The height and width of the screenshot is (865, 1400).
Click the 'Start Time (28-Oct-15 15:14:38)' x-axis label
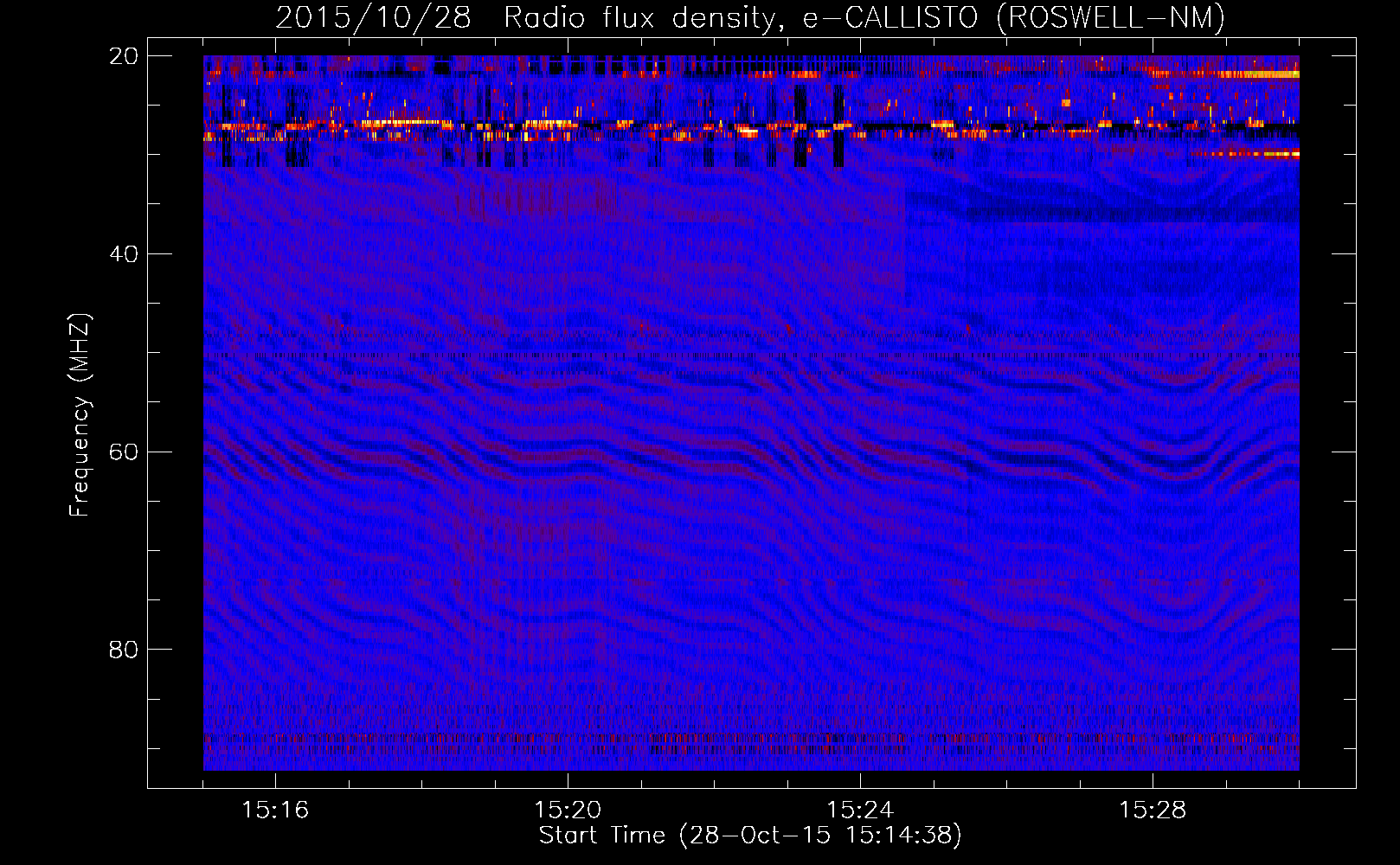click(x=750, y=836)
